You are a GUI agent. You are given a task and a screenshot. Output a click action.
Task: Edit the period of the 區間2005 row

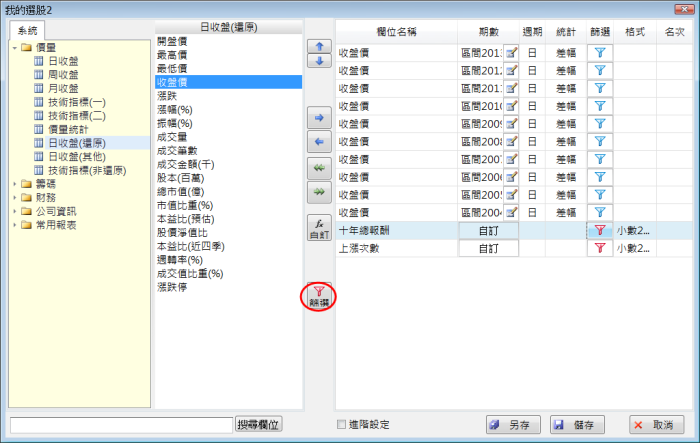pos(511,195)
